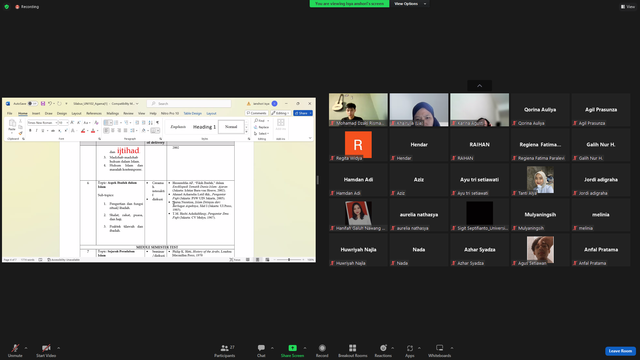The height and width of the screenshot is (360, 640).
Task: Switch to the Table Design tab
Action: pyautogui.click(x=193, y=113)
